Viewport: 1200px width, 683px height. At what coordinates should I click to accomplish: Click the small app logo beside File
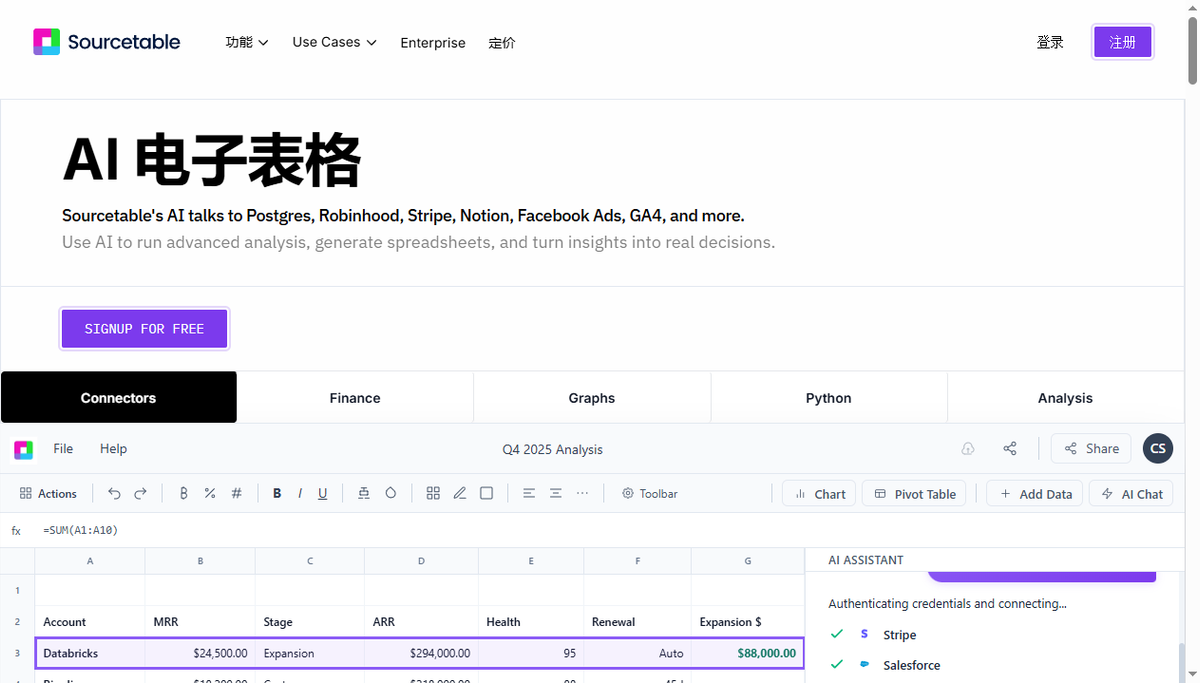(x=23, y=449)
